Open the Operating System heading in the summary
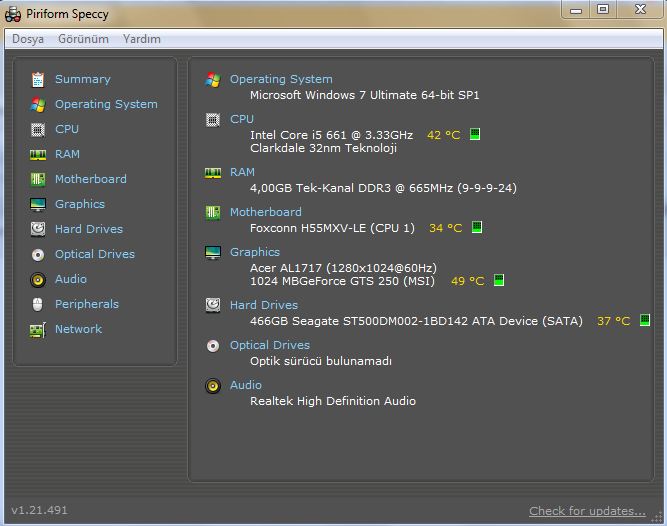667x526 pixels. (x=281, y=79)
